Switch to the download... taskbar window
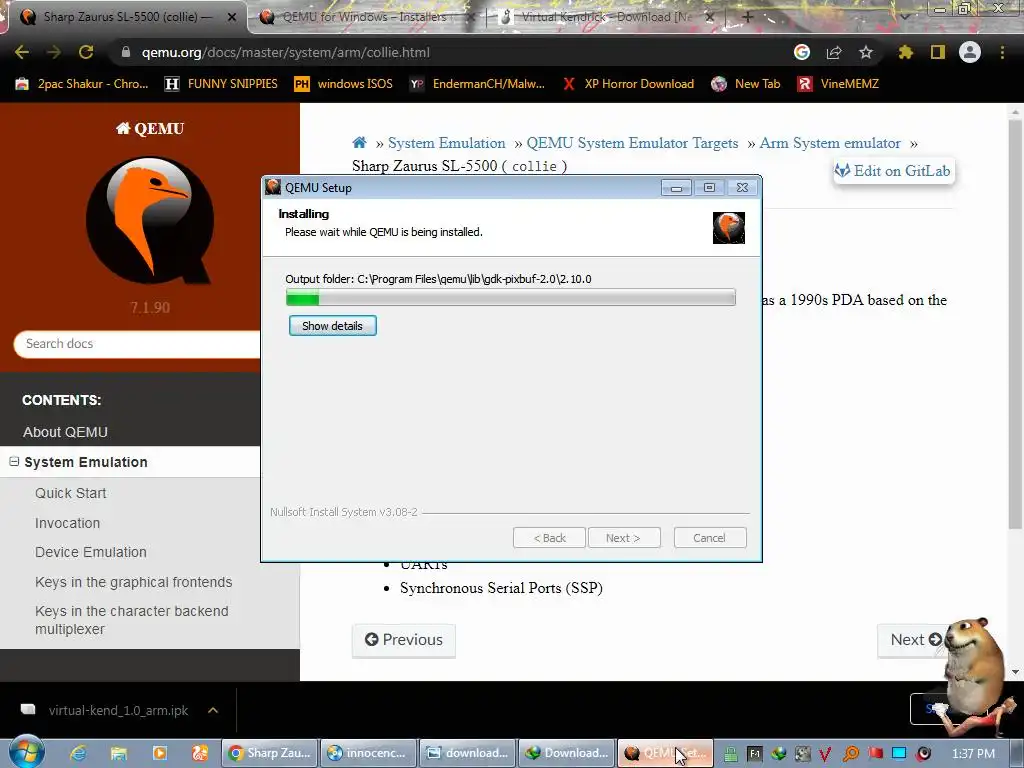Screen dimensions: 1024x768 [x=468, y=753]
